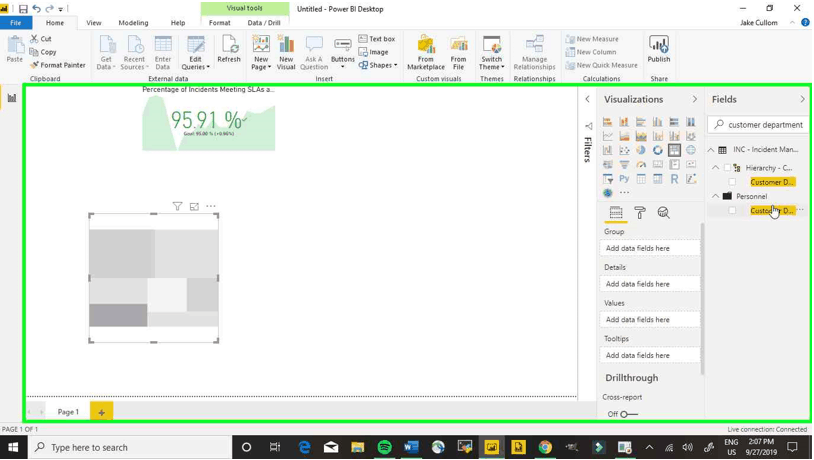
Task: Add a new page with plus button
Action: click(x=101, y=412)
